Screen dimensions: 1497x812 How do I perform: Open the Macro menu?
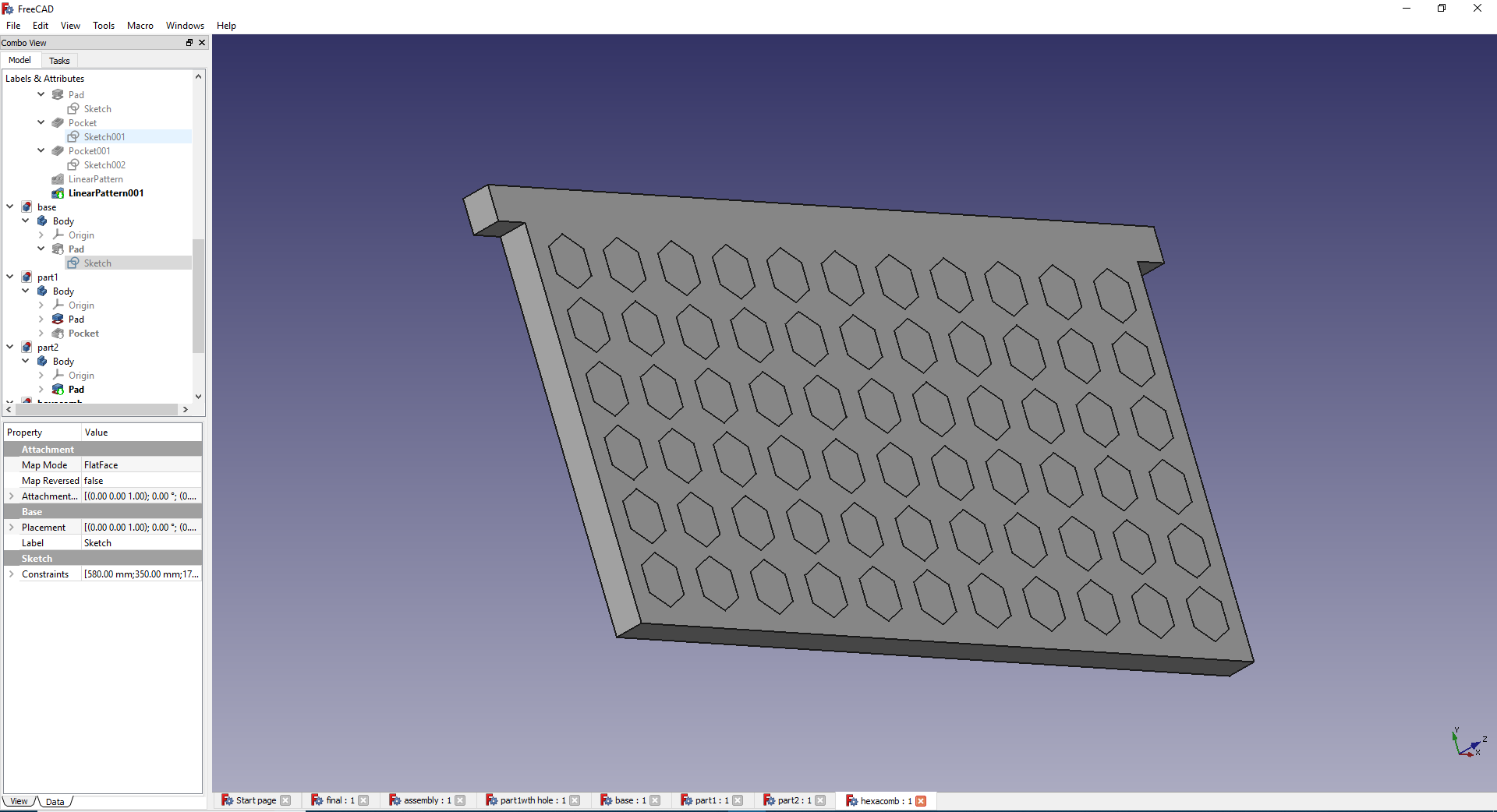tap(140, 26)
